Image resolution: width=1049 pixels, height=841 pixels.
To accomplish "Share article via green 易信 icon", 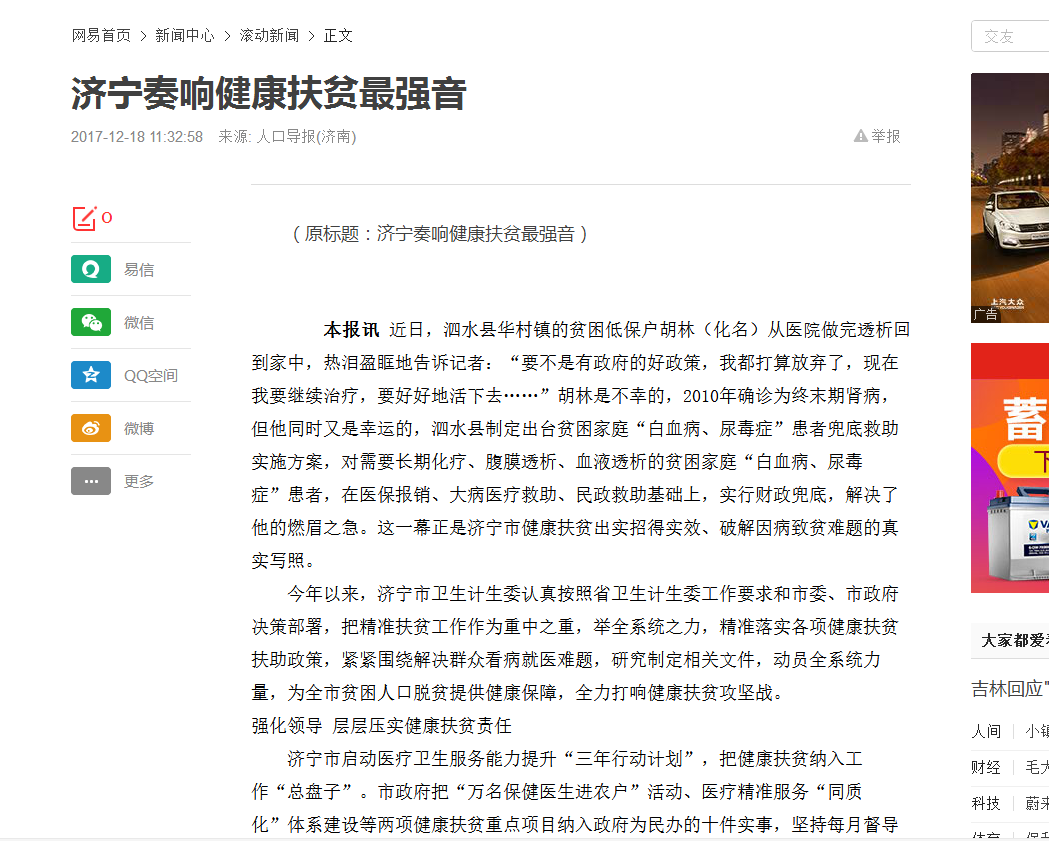I will pos(91,270).
